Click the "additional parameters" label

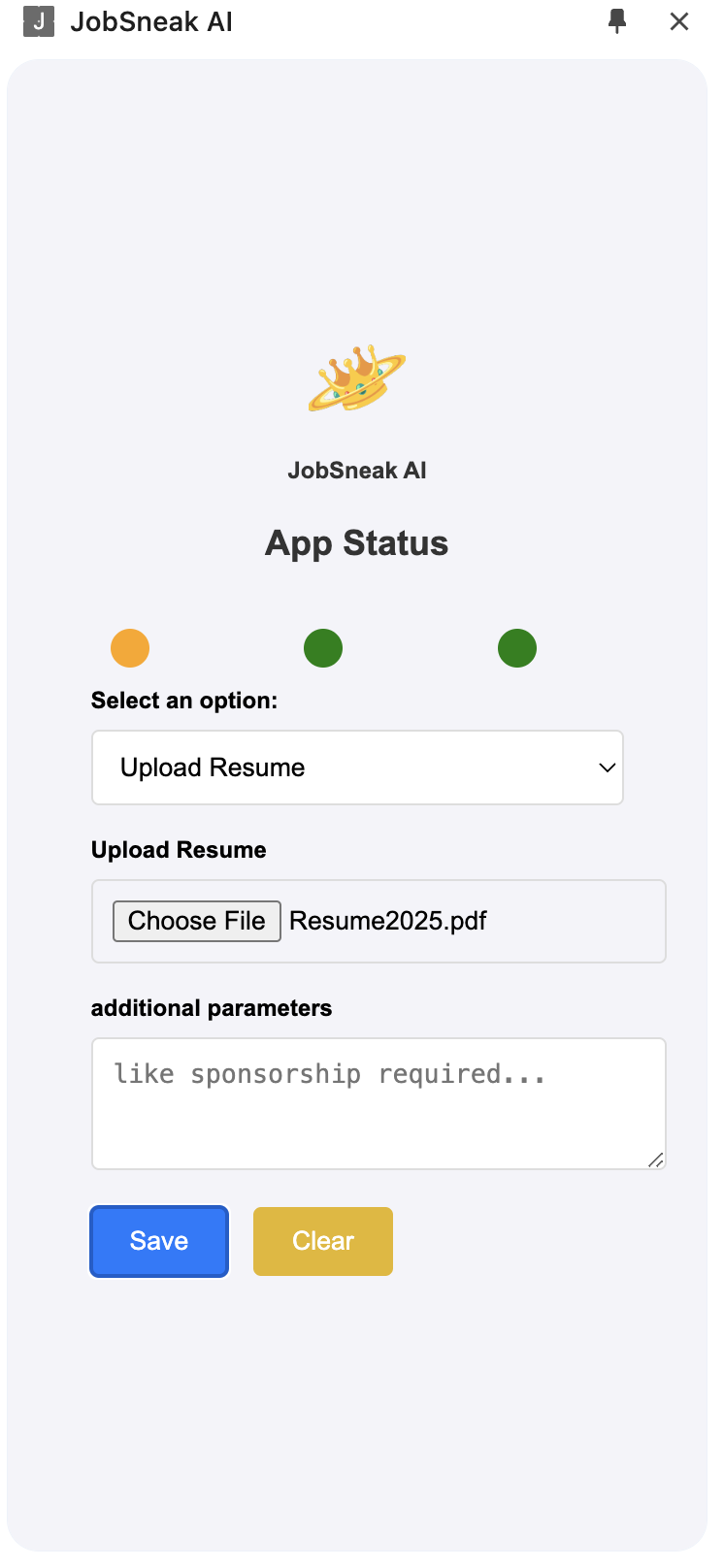pos(212,1008)
